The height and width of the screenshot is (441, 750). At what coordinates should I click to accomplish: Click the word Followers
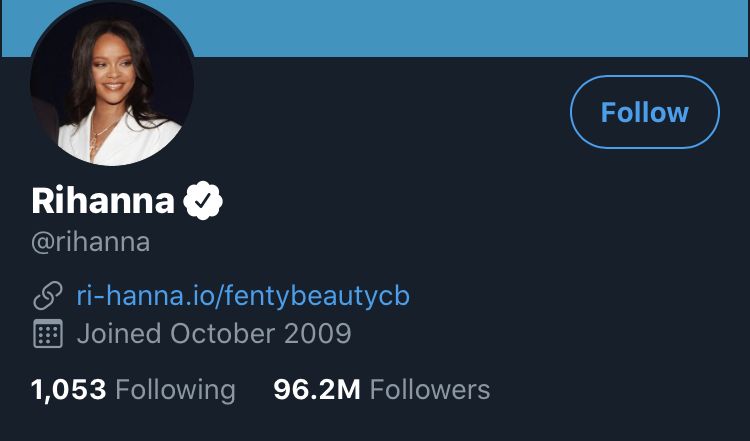pos(430,390)
